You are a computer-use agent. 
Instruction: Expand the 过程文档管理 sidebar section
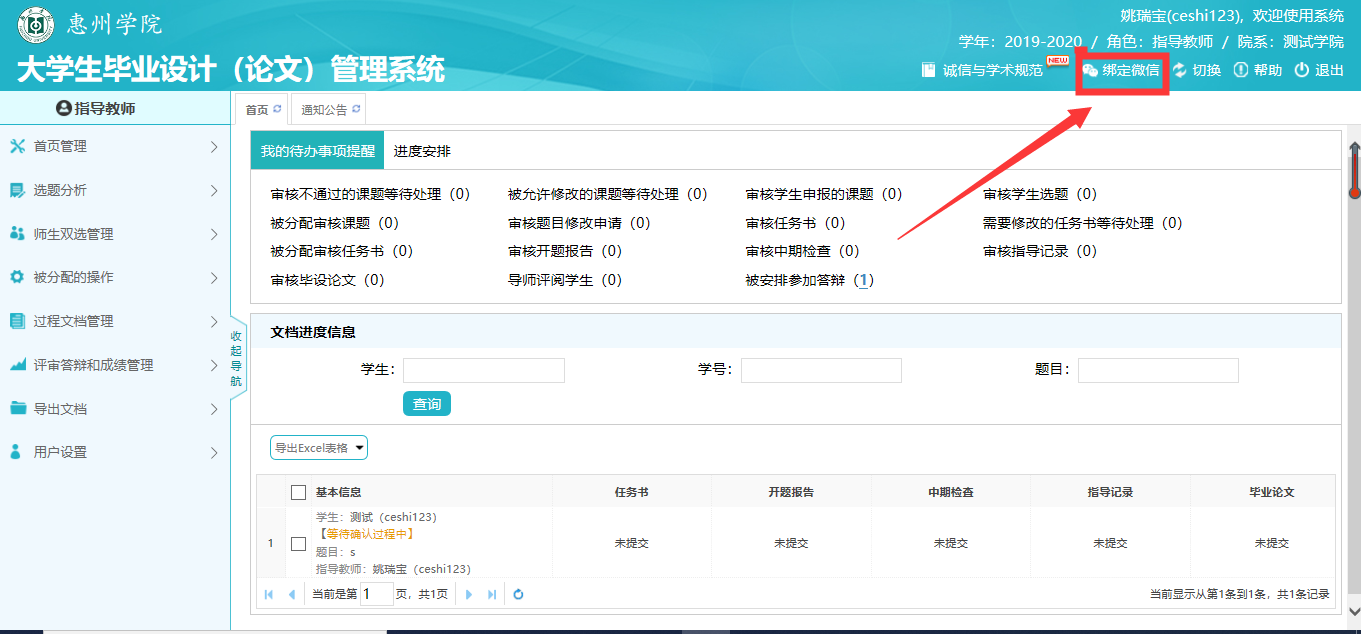pyautogui.click(x=114, y=321)
